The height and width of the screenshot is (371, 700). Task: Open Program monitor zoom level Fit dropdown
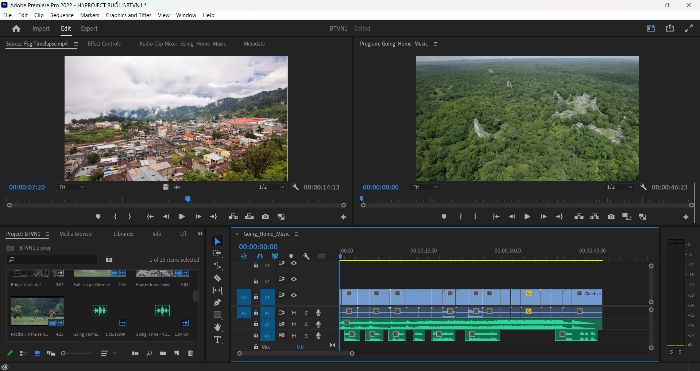pyautogui.click(x=425, y=187)
